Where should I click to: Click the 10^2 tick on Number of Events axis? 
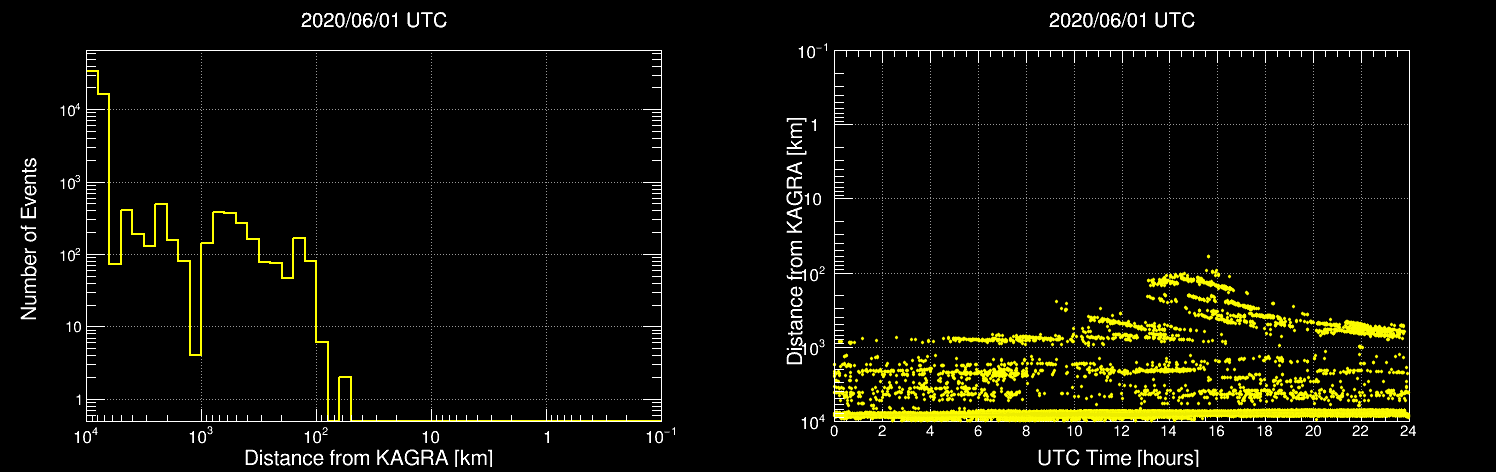pyautogui.click(x=68, y=254)
